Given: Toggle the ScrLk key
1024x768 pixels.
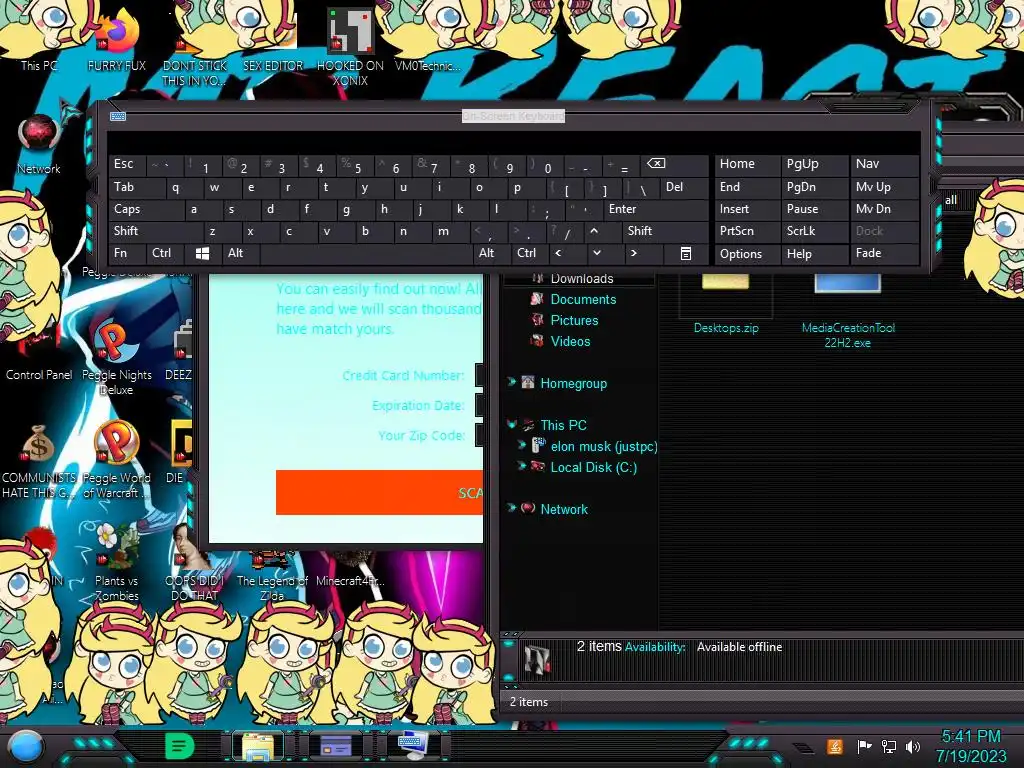Looking at the screenshot, I should 814,231.
